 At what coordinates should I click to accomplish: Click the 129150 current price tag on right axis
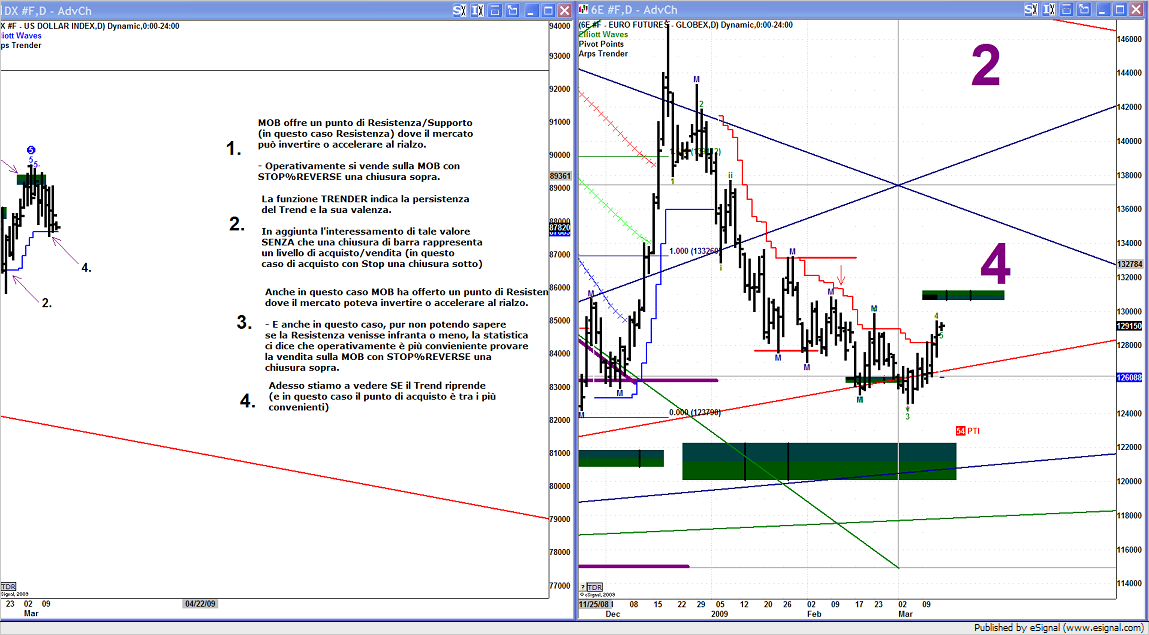(x=1130, y=326)
